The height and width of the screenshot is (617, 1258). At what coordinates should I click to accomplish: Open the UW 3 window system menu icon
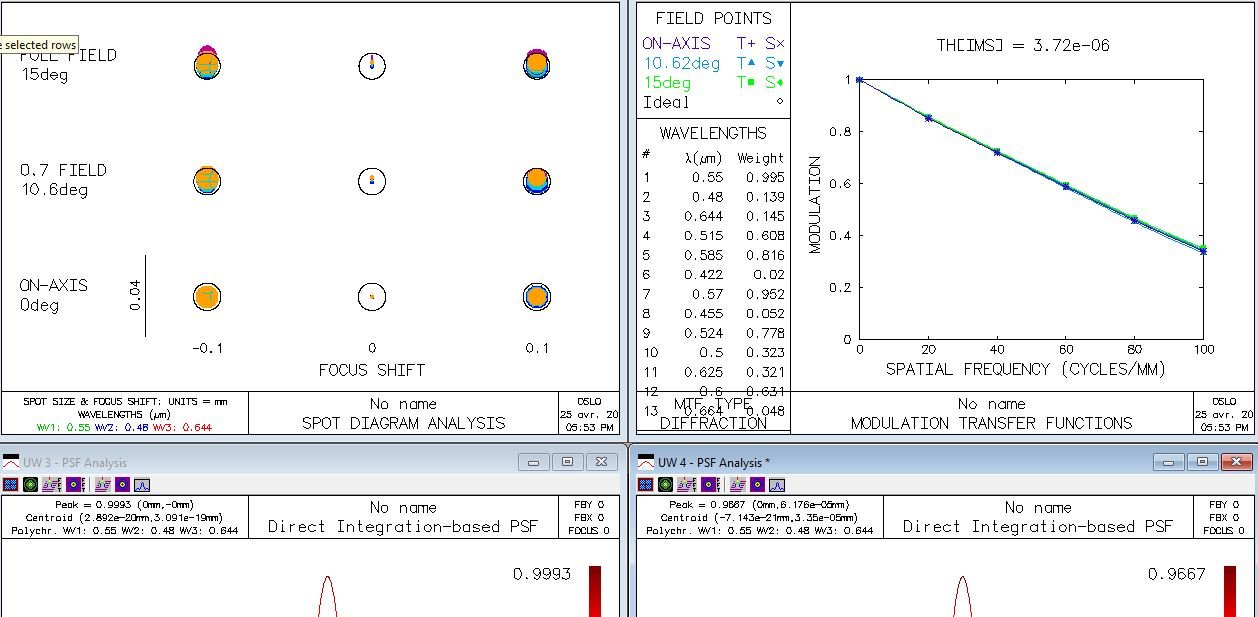click(10, 462)
